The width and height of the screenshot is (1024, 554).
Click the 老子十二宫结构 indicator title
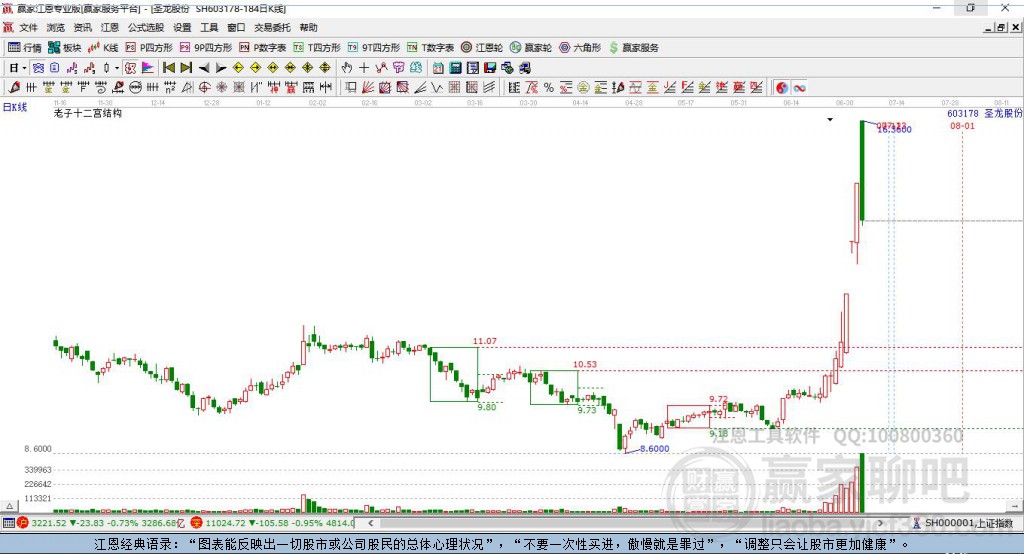(x=88, y=114)
